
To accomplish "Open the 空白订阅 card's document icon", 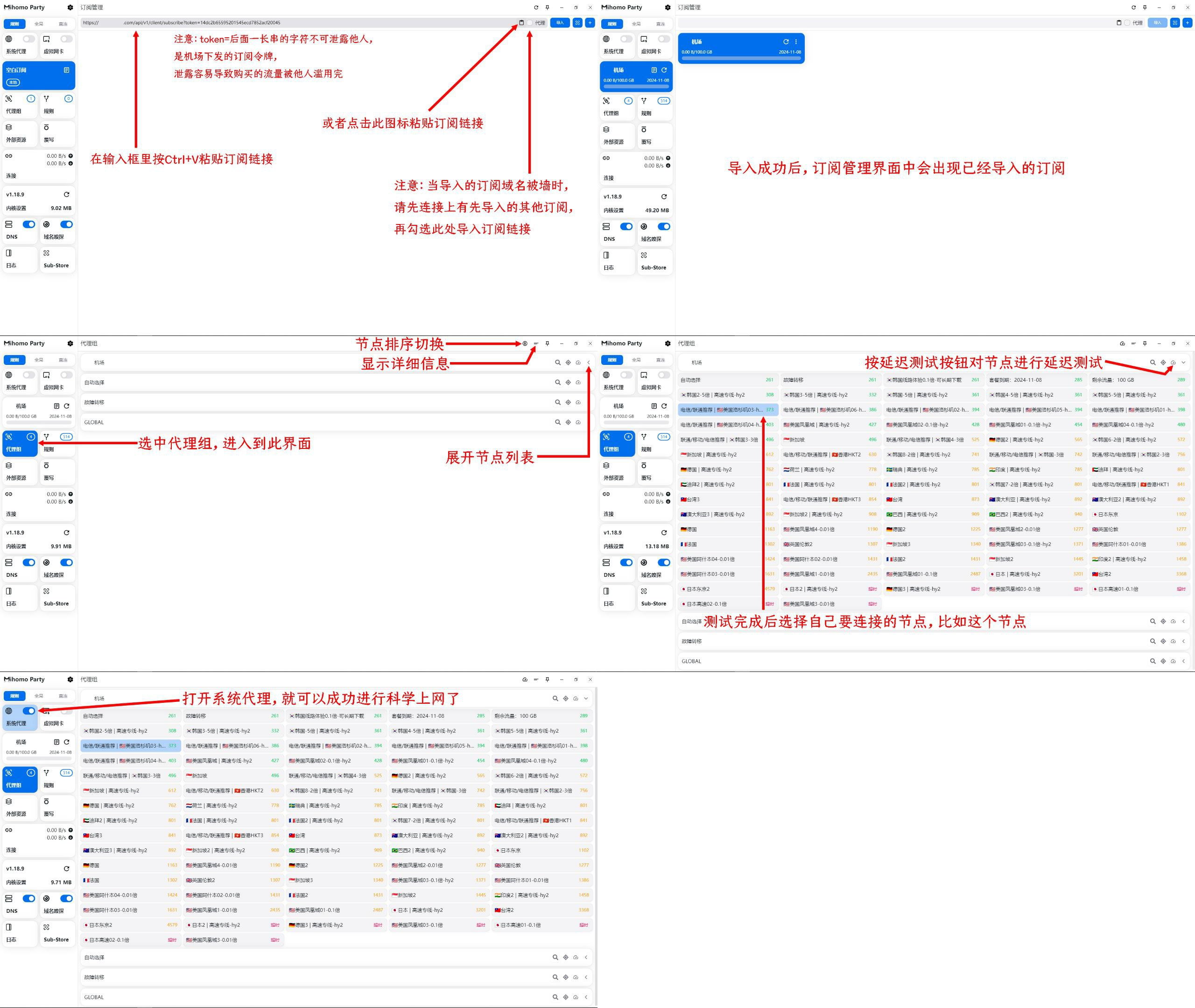I will tap(66, 70).
